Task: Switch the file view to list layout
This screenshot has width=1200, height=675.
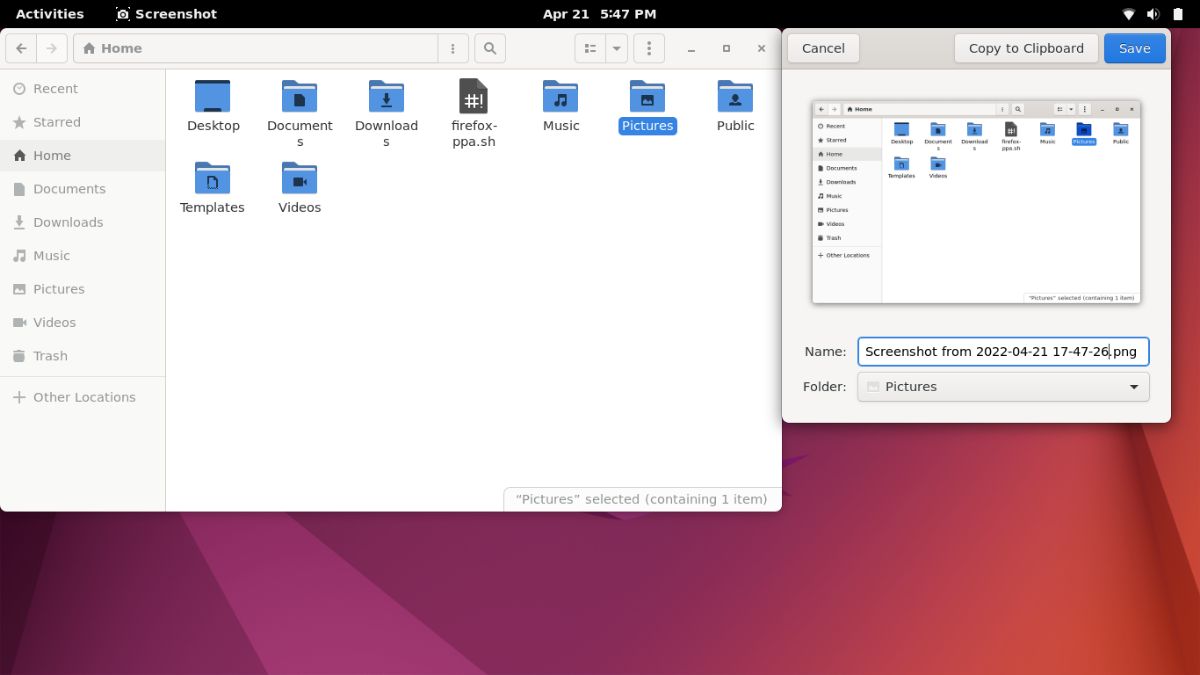Action: coord(589,48)
